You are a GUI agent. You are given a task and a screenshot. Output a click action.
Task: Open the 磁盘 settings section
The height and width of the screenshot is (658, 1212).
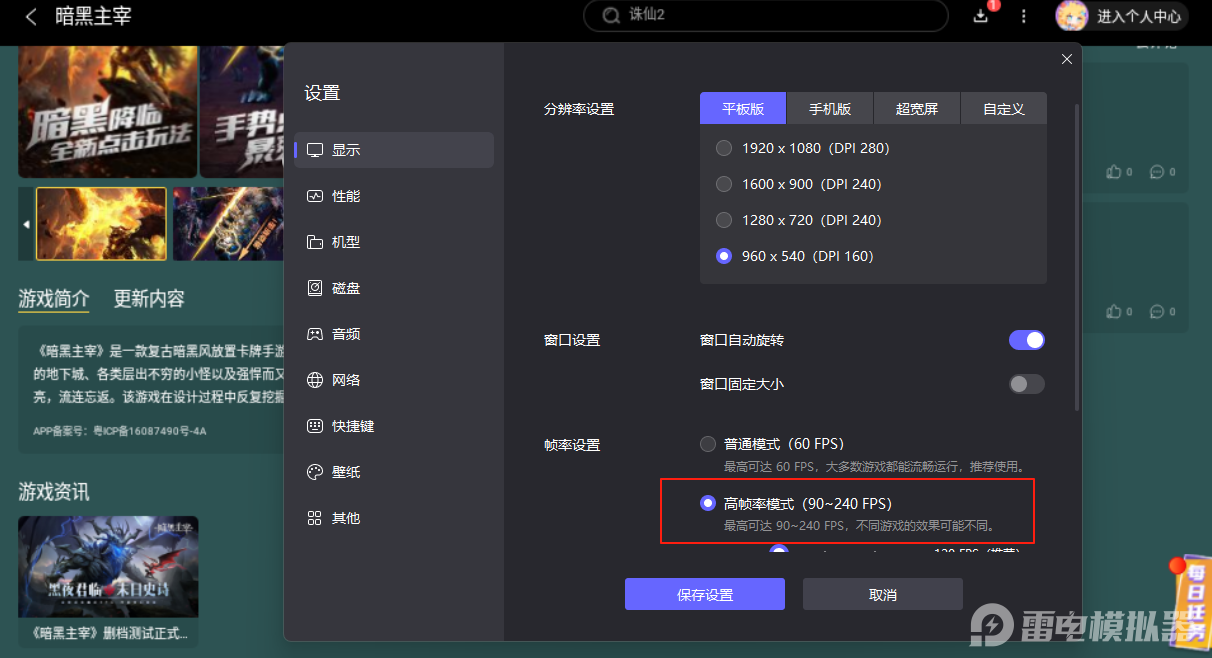coord(394,288)
